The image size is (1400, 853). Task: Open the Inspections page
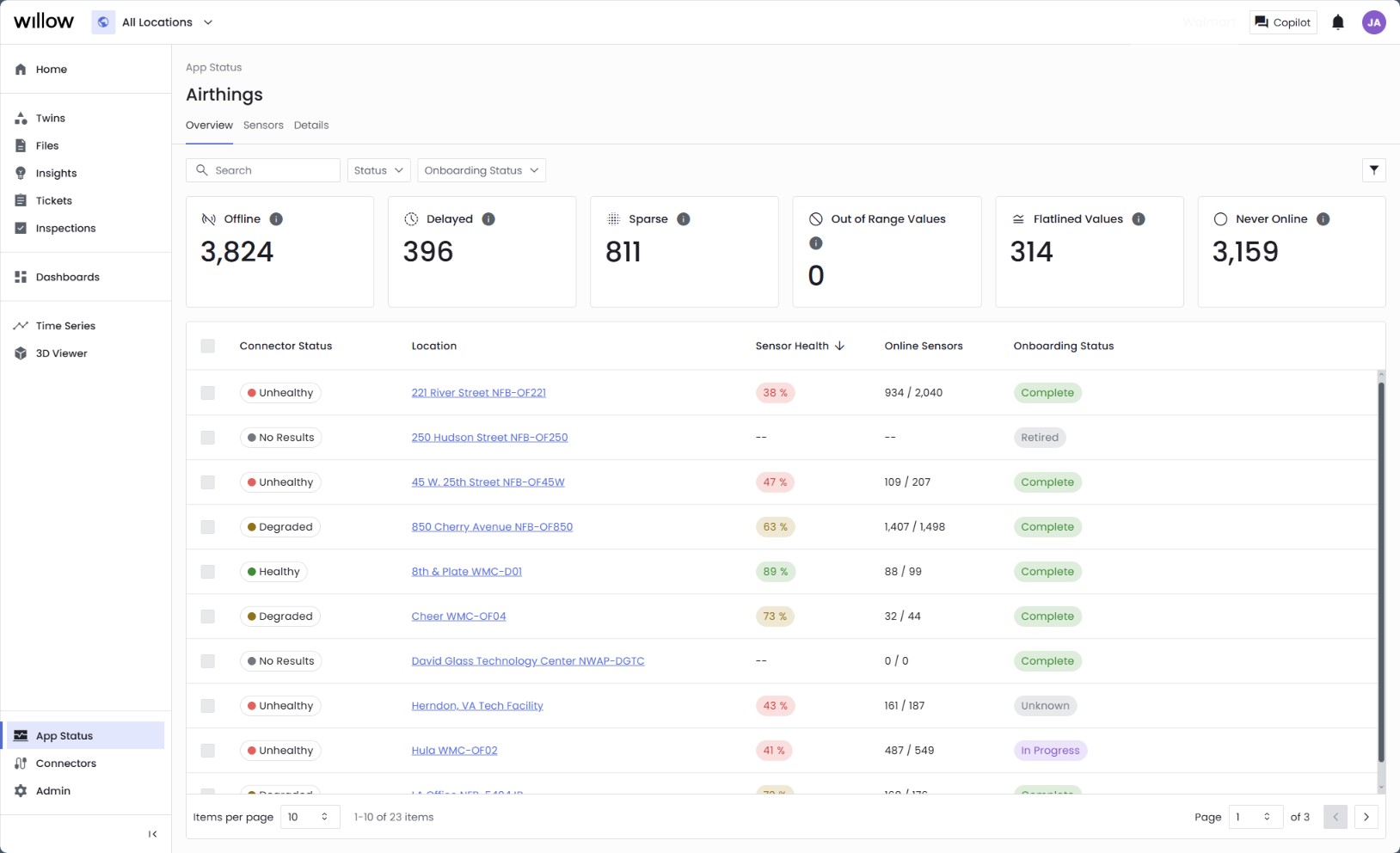tap(65, 228)
